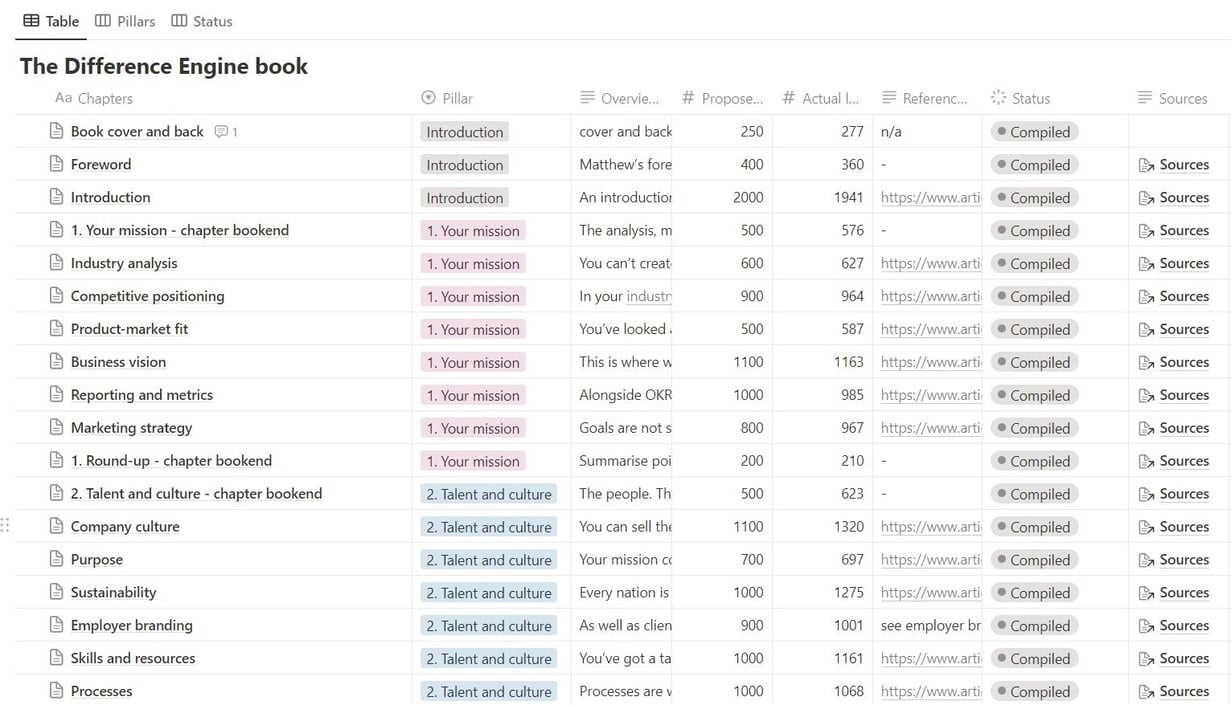The width and height of the screenshot is (1231, 705).
Task: Open the reference URL in Introduction row
Action: click(x=930, y=198)
